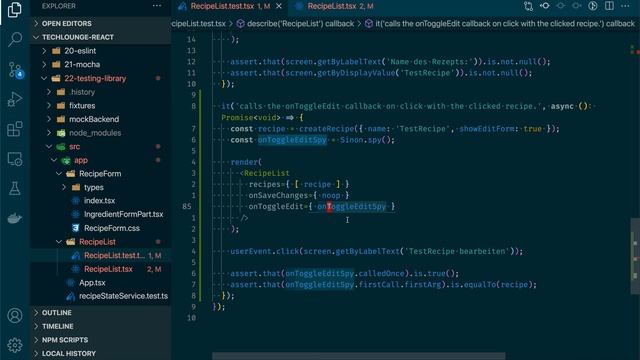Open Explorer views and more actions menu

pyautogui.click(x=157, y=6)
